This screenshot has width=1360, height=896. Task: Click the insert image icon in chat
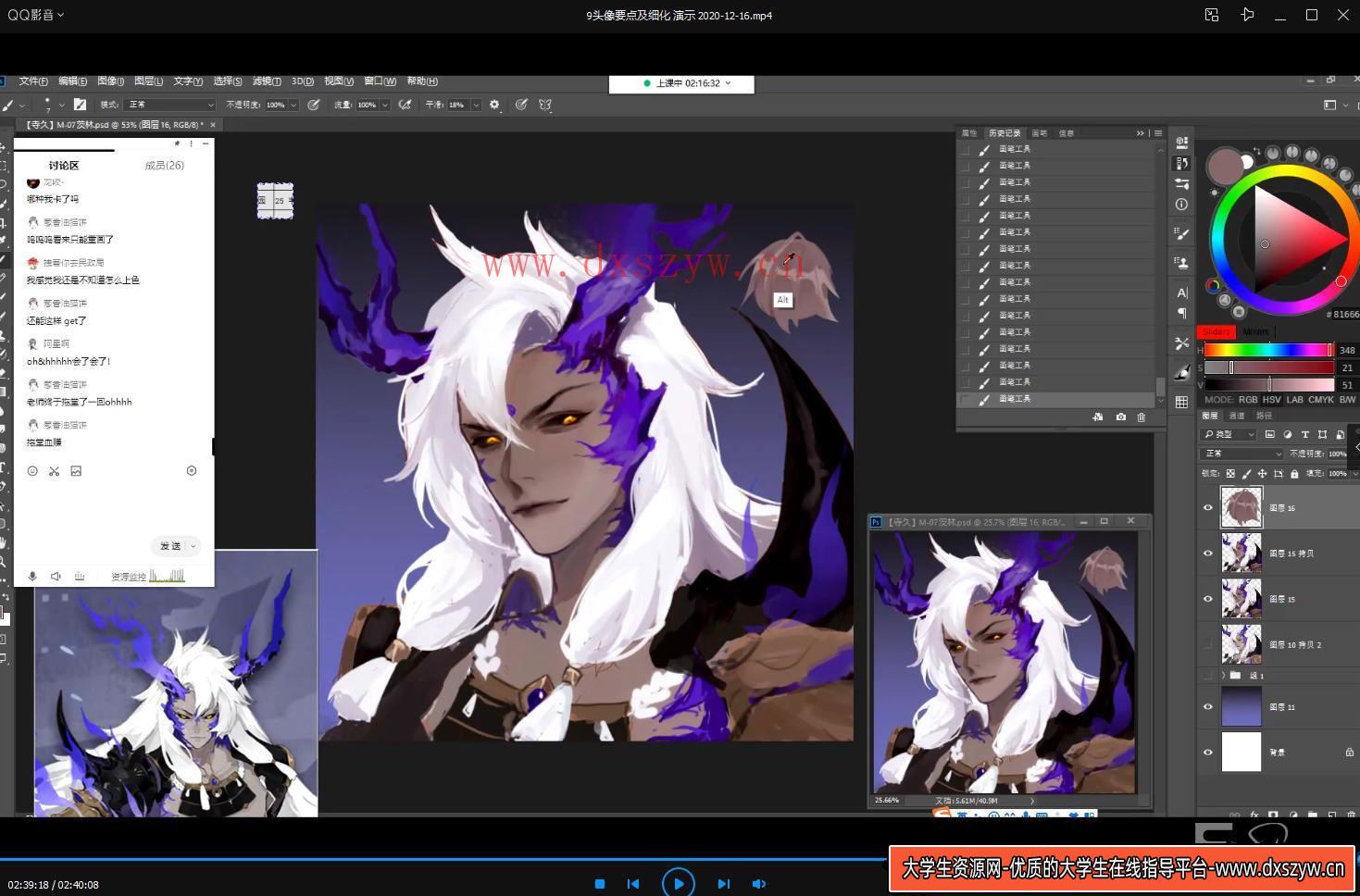[x=76, y=471]
